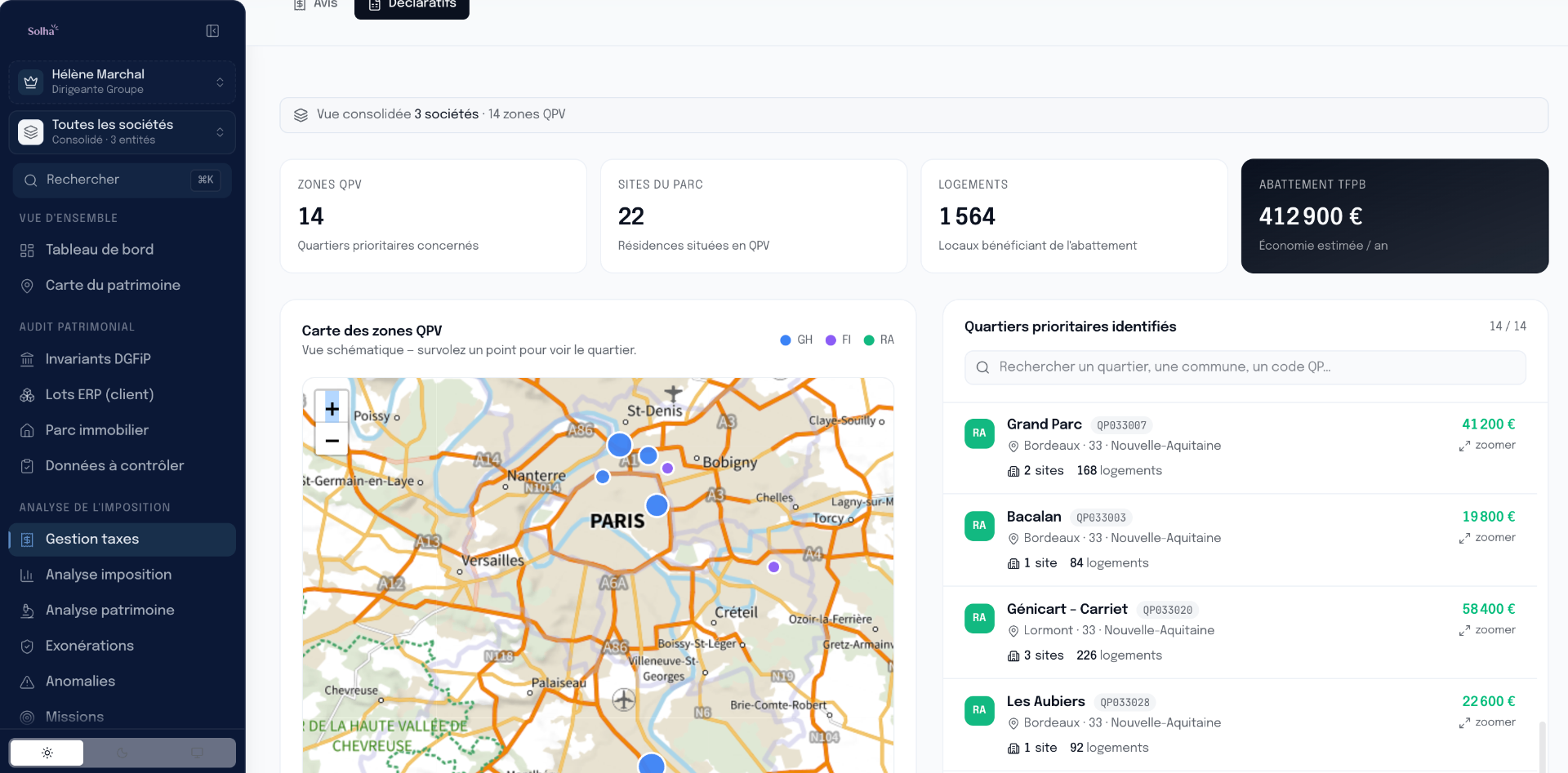Click the large blue map point near St-Denis
Viewport: 1568px width, 773px height.
click(x=620, y=445)
